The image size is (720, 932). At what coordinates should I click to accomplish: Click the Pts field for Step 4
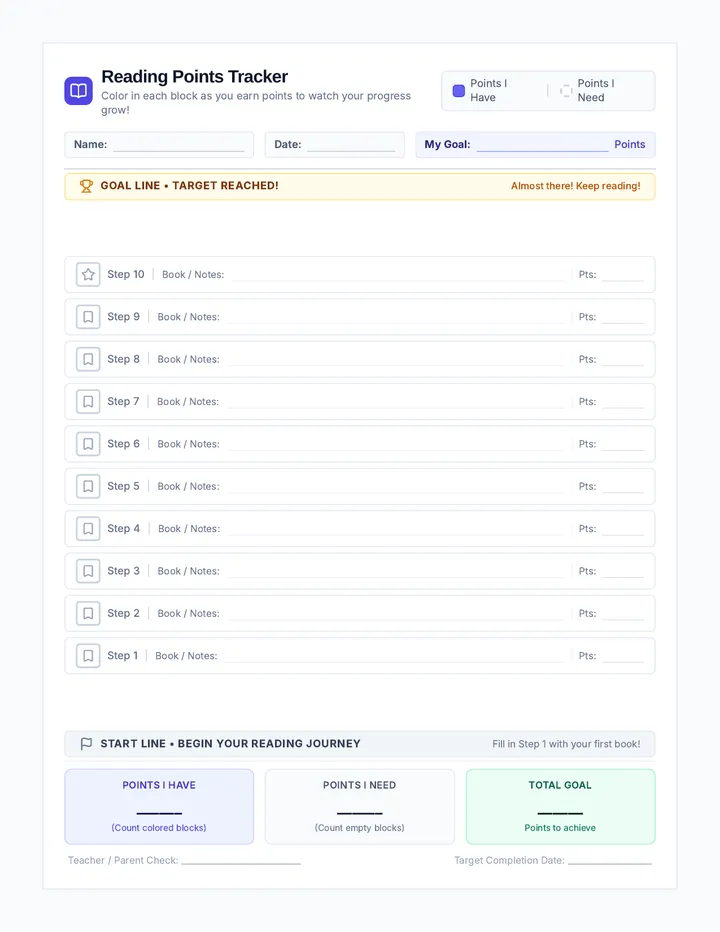[x=623, y=529]
